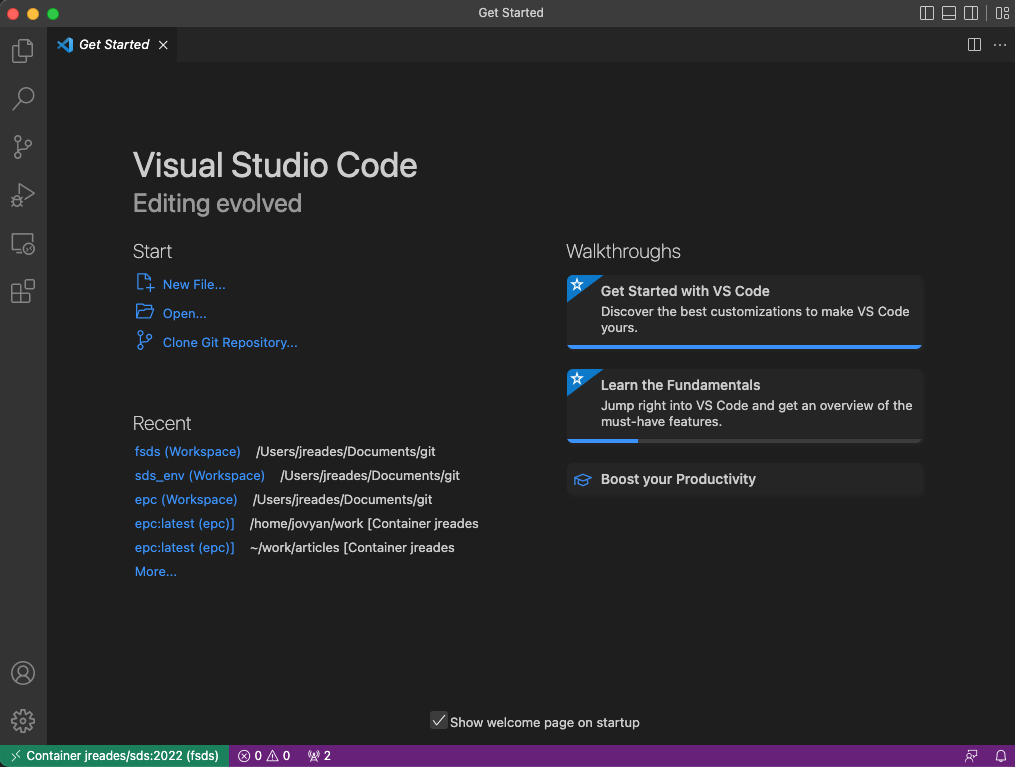Viewport: 1015px width, 767px height.
Task: Open the Source Control view
Action: click(23, 147)
